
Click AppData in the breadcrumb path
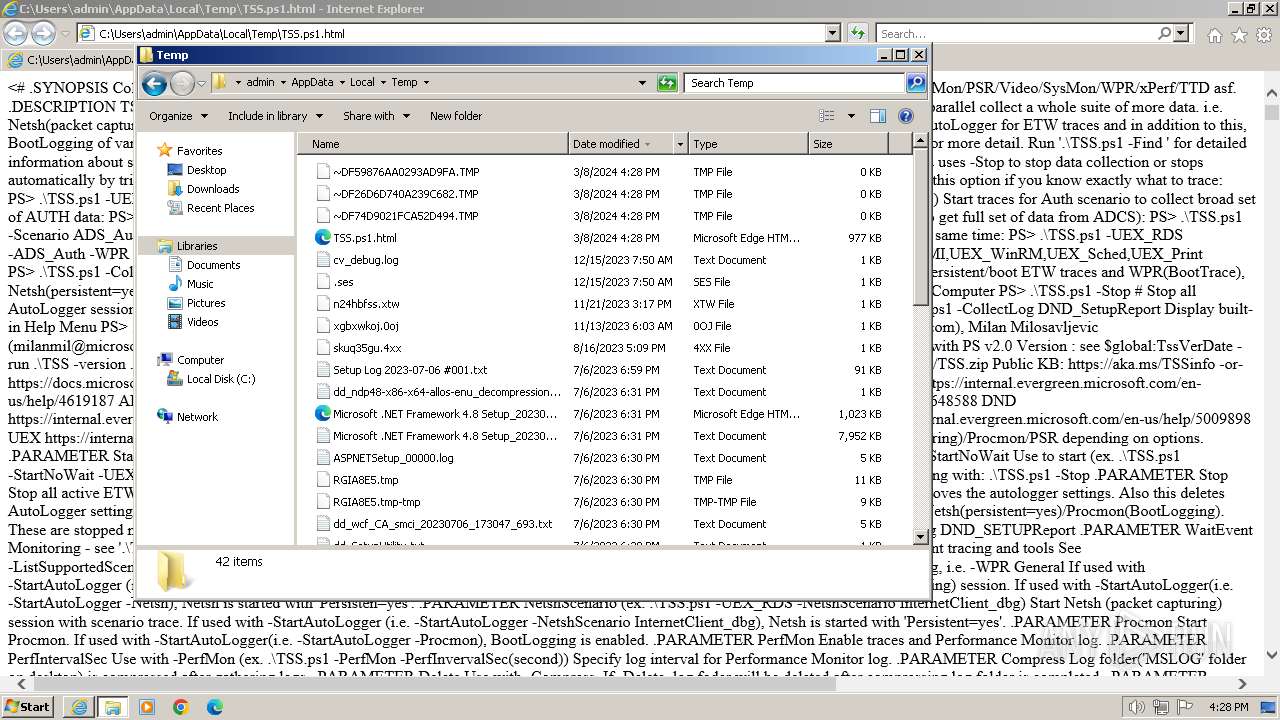[x=312, y=83]
